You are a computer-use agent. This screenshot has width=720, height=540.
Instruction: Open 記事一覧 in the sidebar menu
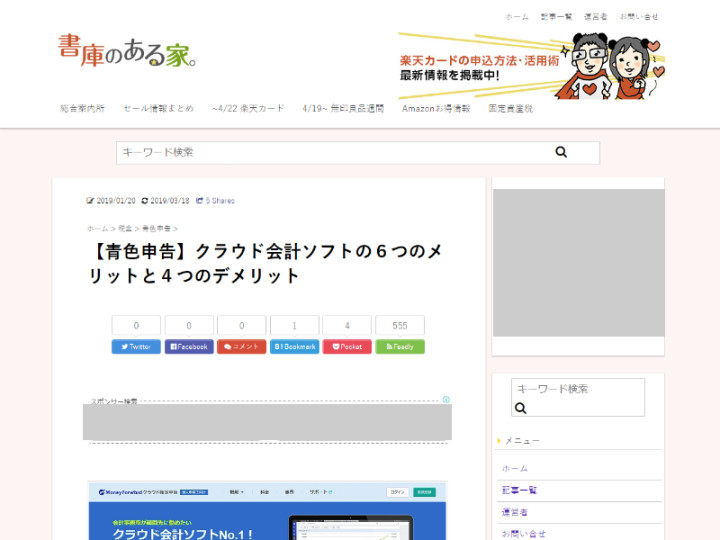pos(519,490)
